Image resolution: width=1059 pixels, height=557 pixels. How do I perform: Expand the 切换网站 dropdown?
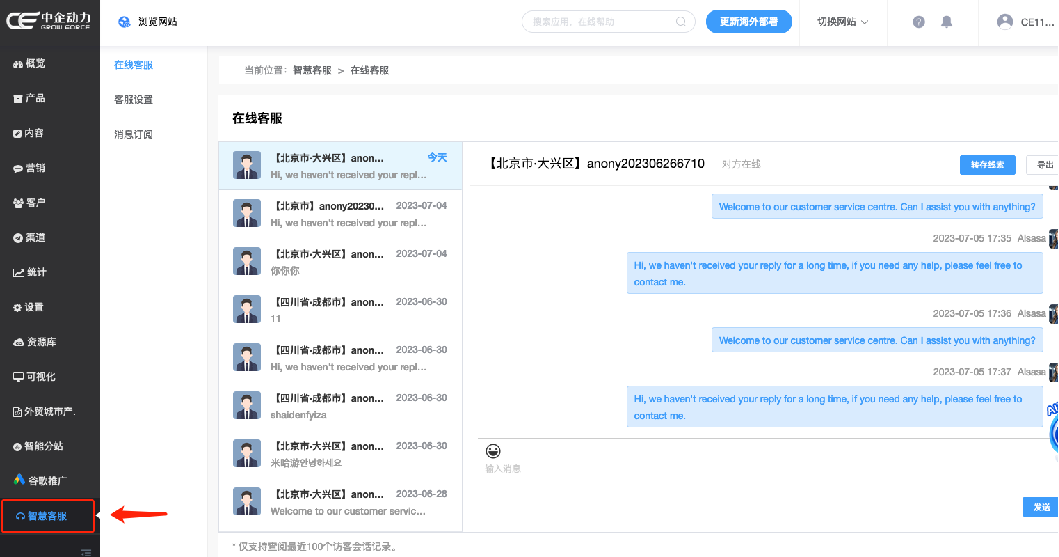(842, 22)
